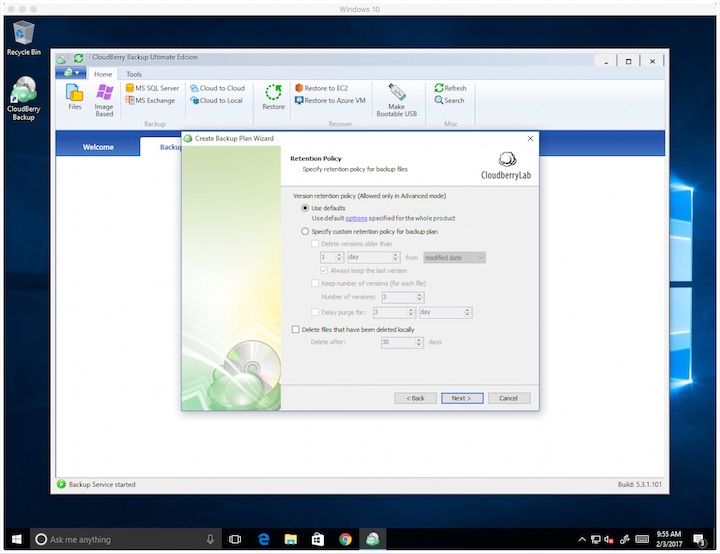
Task: Launch Google Chrome from taskbar
Action: 345,539
